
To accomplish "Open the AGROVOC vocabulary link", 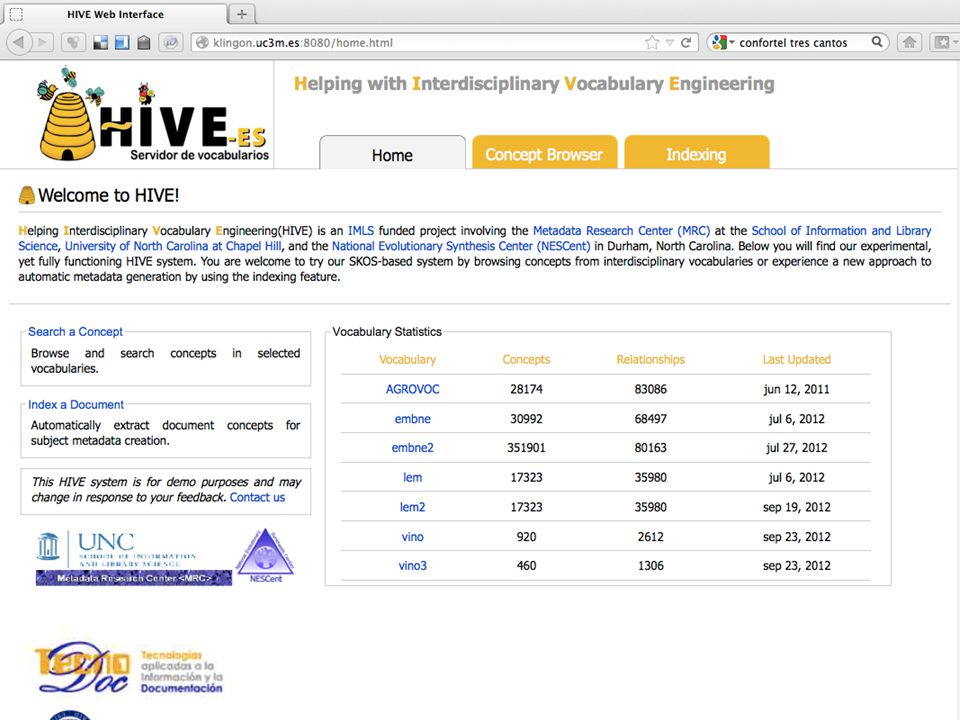I will (412, 389).
